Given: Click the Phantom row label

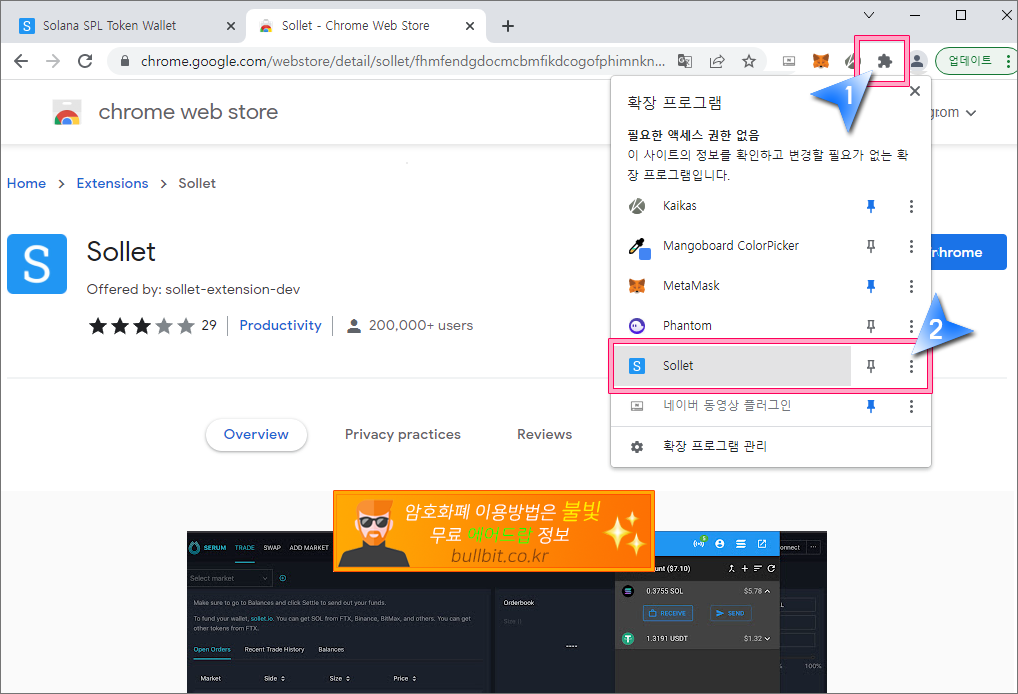Looking at the screenshot, I should tap(687, 326).
